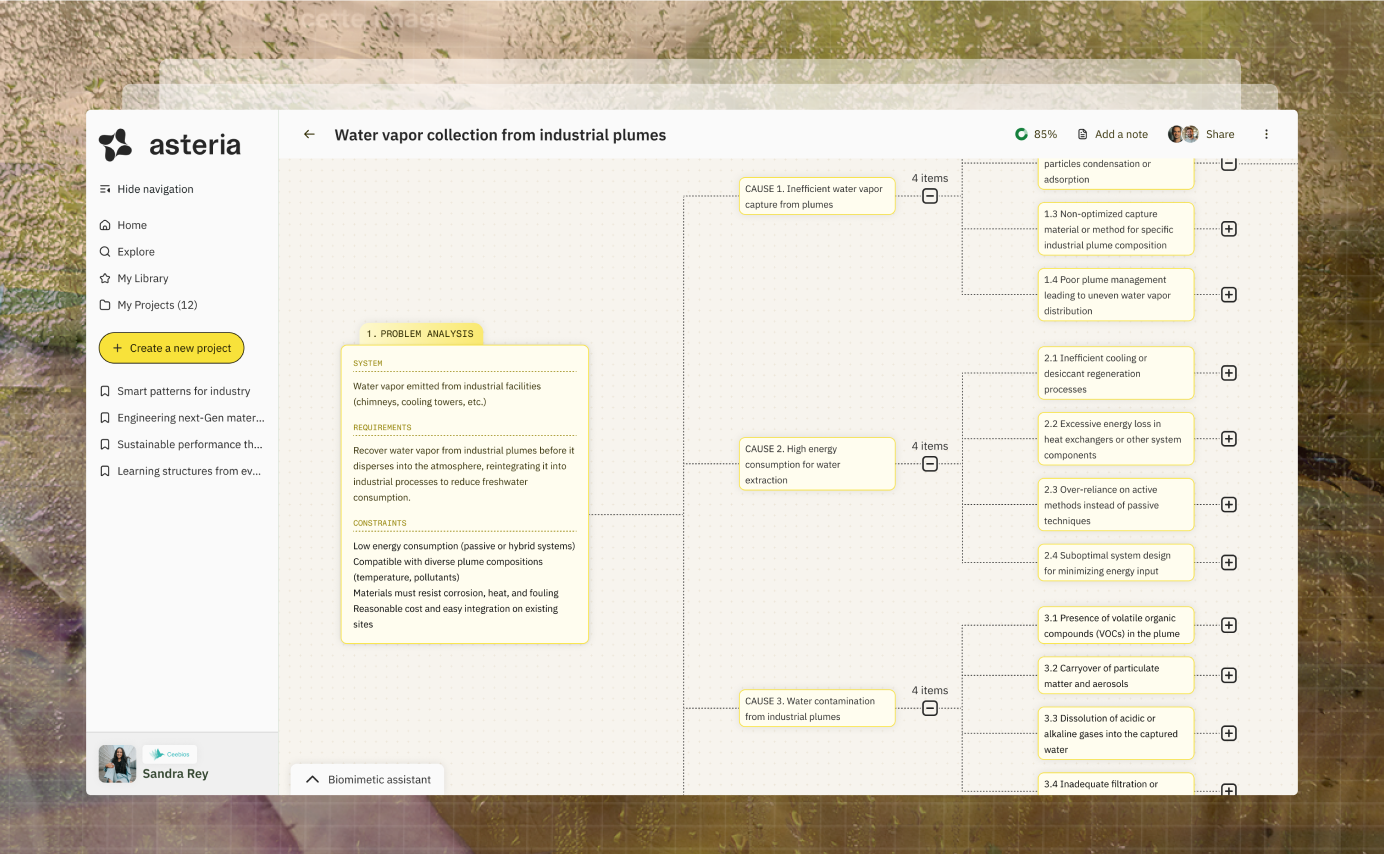
Task: Click node 3.1 Presence of volatile organic compounds
Action: pyautogui.click(x=1116, y=625)
